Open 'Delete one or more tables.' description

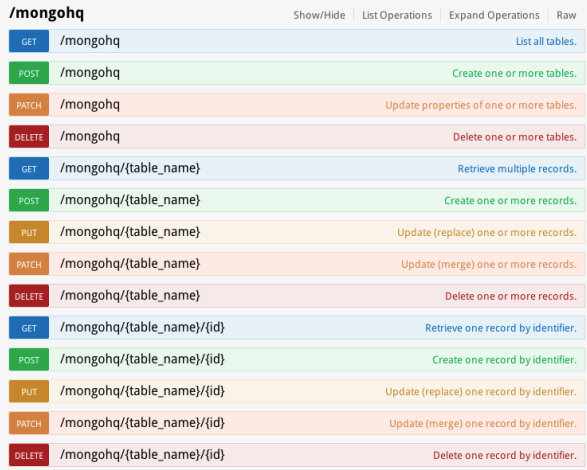[x=515, y=137]
